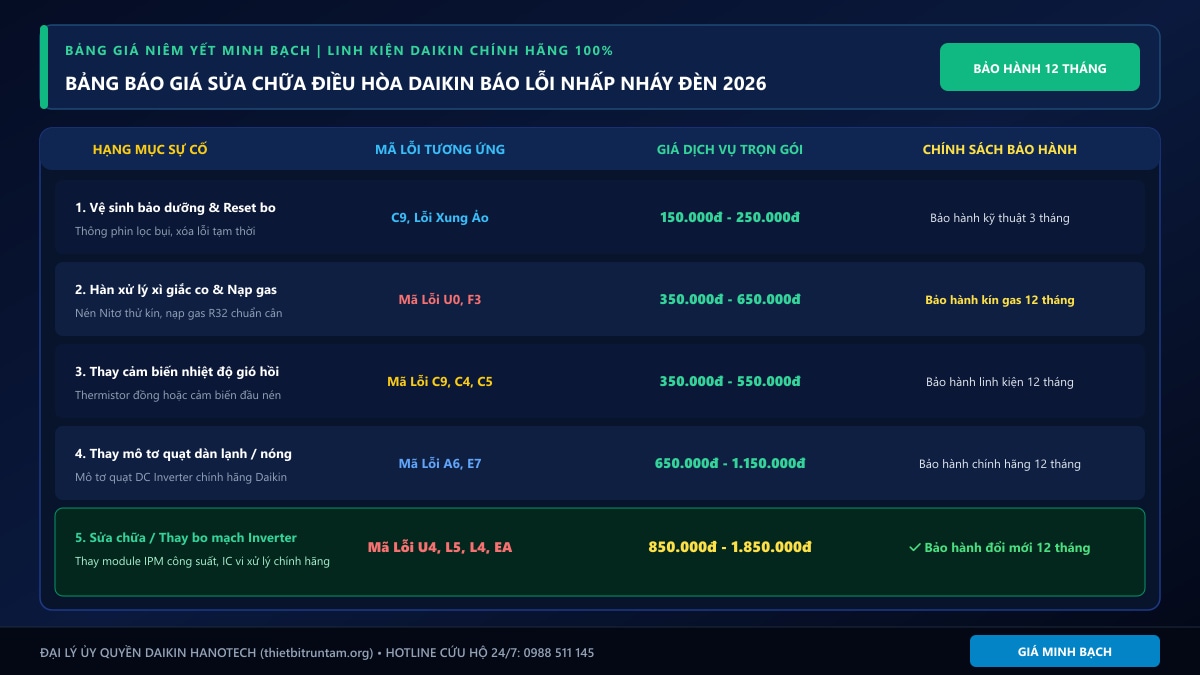Screen dimensions: 1200x675
Task: Click the green BẢO HÀNH 12 THÁNG button
Action: (1040, 67)
